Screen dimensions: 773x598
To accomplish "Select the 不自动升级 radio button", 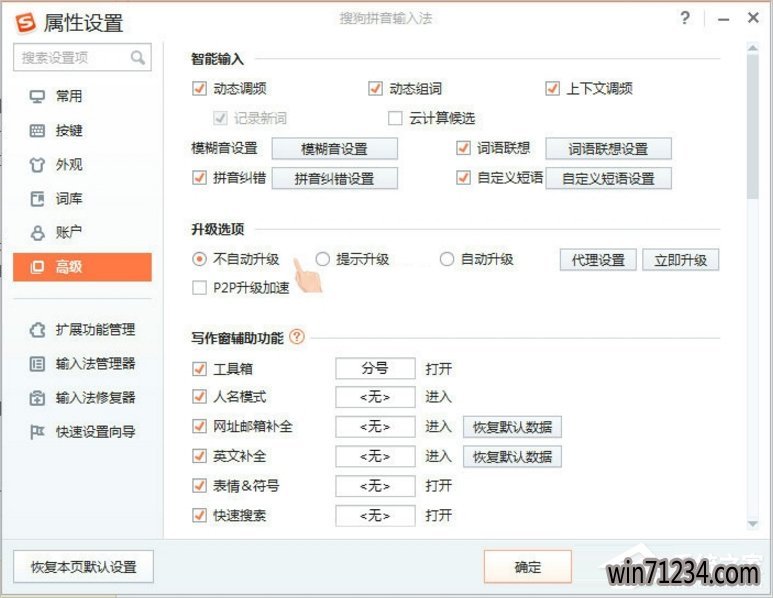I will pos(199,259).
